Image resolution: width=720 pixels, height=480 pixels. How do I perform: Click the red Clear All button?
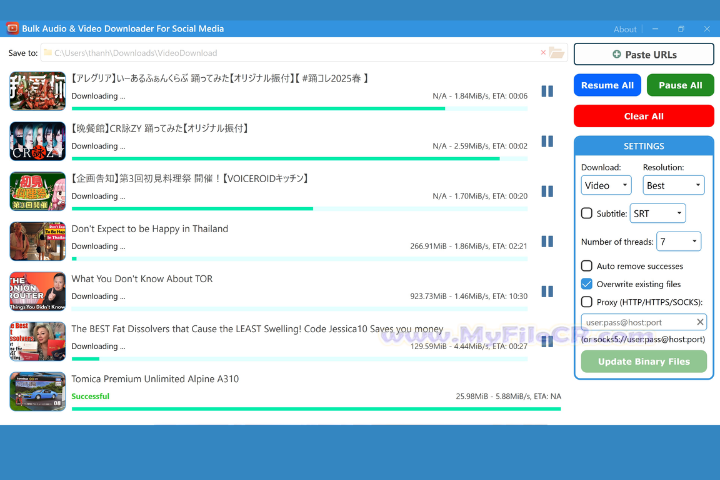[644, 116]
